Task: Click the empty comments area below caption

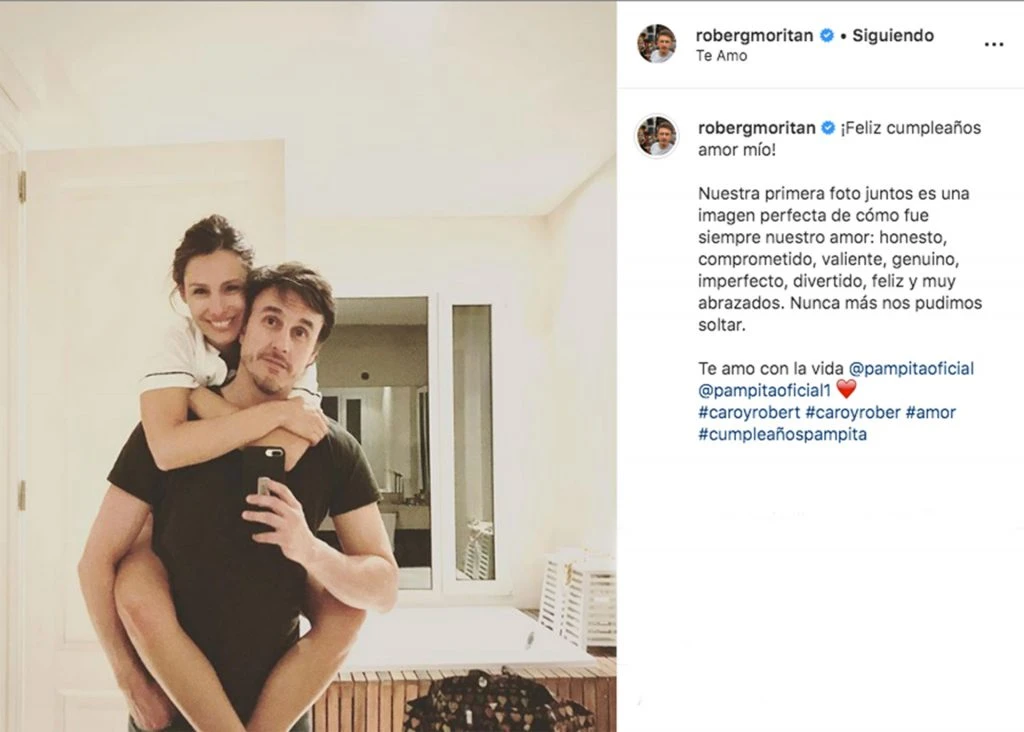Action: (820, 588)
